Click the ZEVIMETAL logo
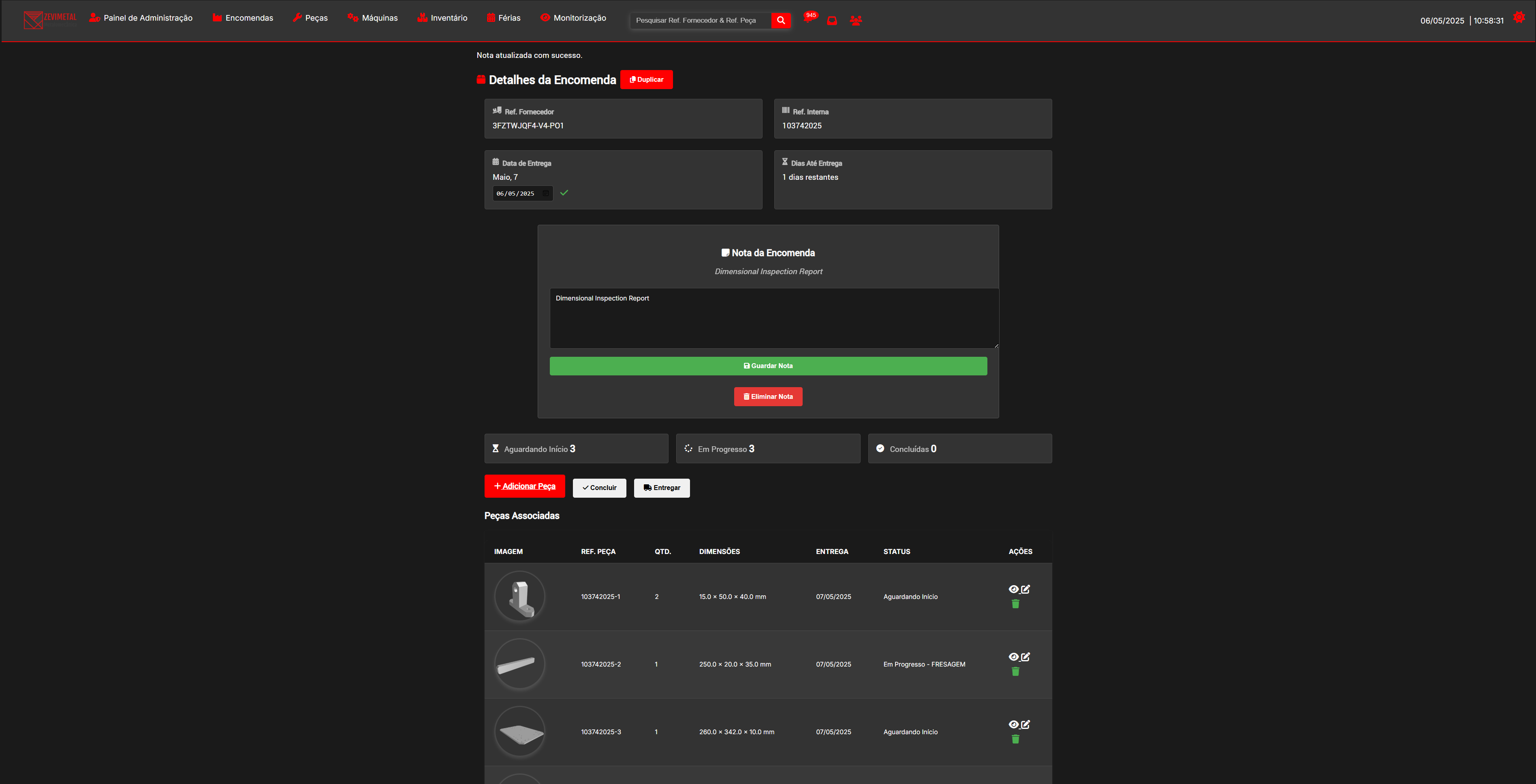The width and height of the screenshot is (1536, 784). click(x=50, y=20)
